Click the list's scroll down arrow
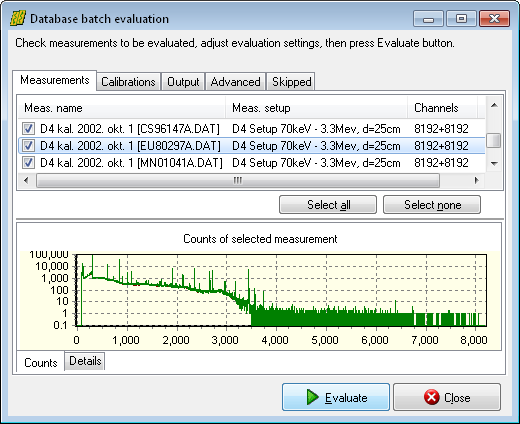This screenshot has height=424, width=520. (494, 163)
